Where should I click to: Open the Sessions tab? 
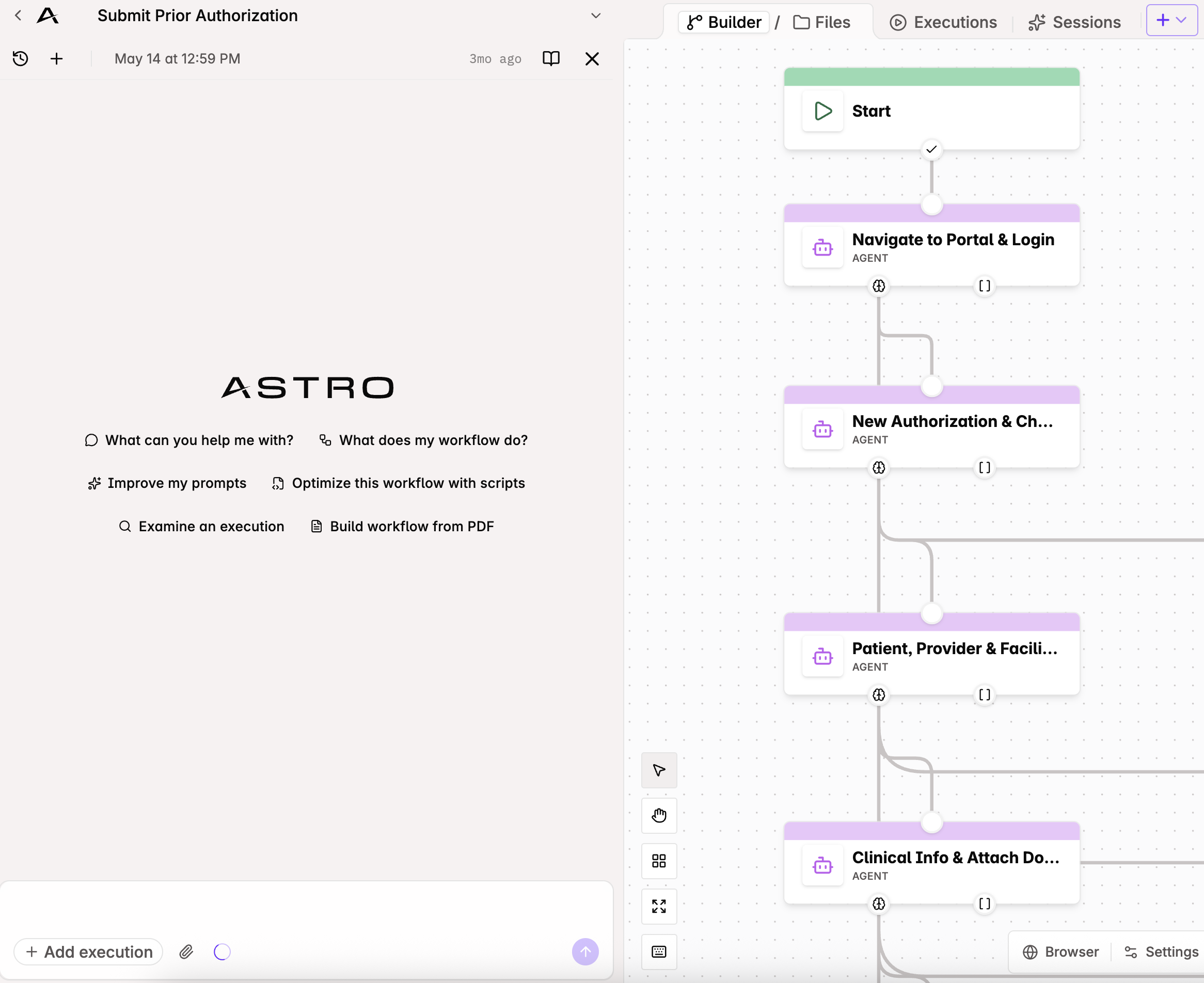point(1074,22)
